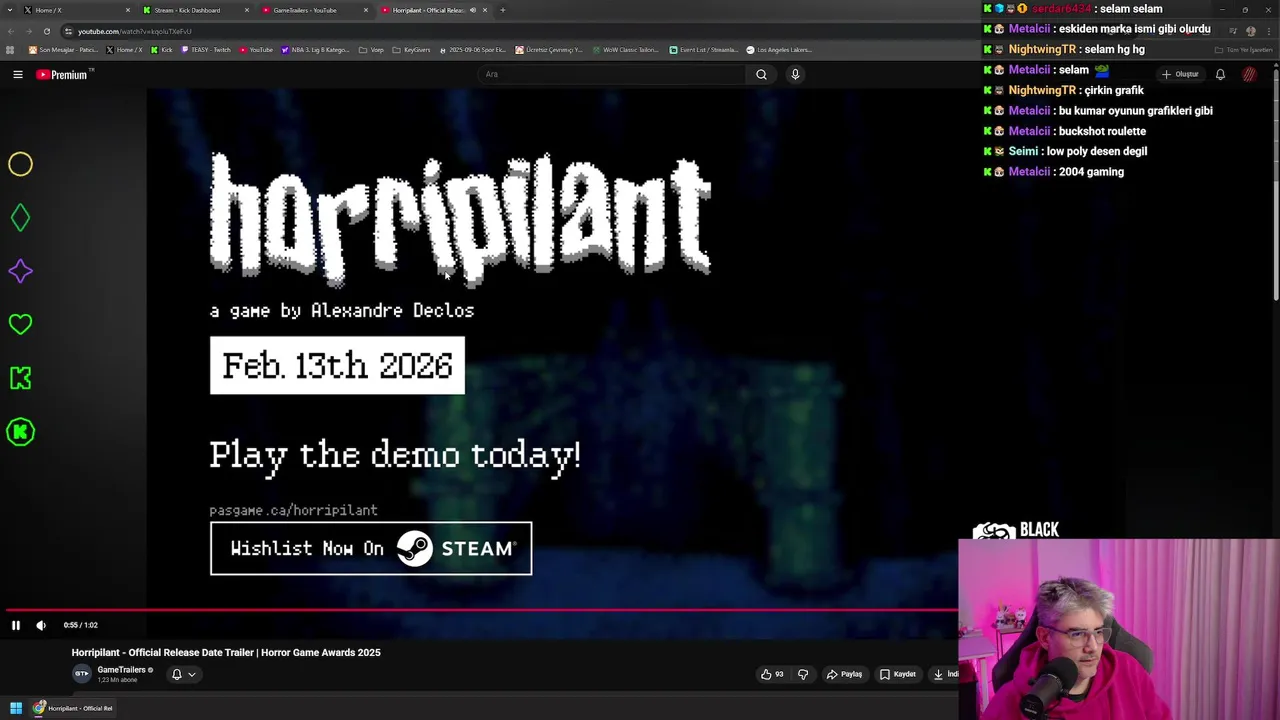Image resolution: width=1280 pixels, height=720 pixels.
Task: Open the browser three-dot menu
Action: tap(1268, 31)
